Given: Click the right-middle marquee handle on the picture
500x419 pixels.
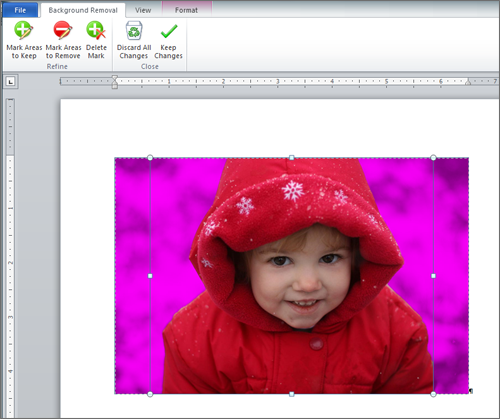Looking at the screenshot, I should (x=433, y=276).
